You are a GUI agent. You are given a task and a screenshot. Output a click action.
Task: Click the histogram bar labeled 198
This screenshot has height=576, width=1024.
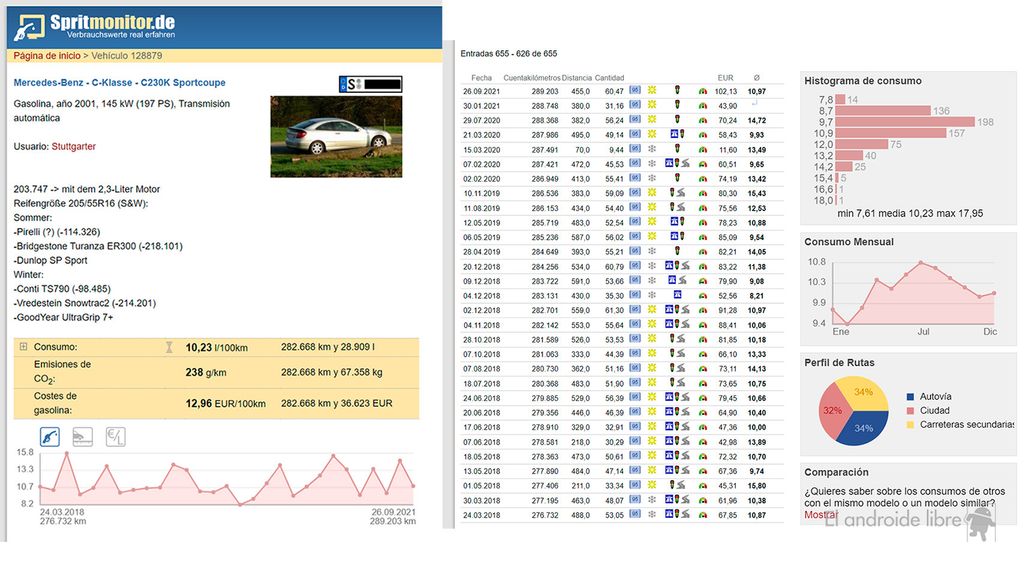(905, 122)
